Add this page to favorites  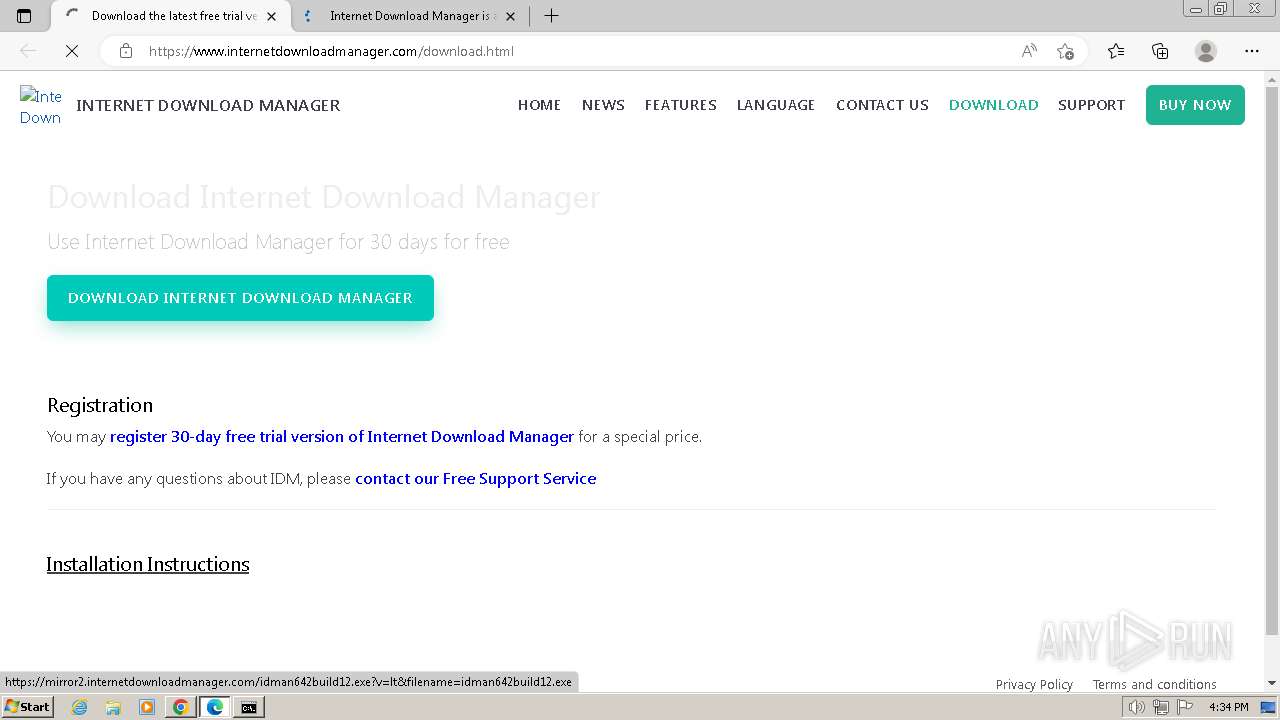[1065, 51]
